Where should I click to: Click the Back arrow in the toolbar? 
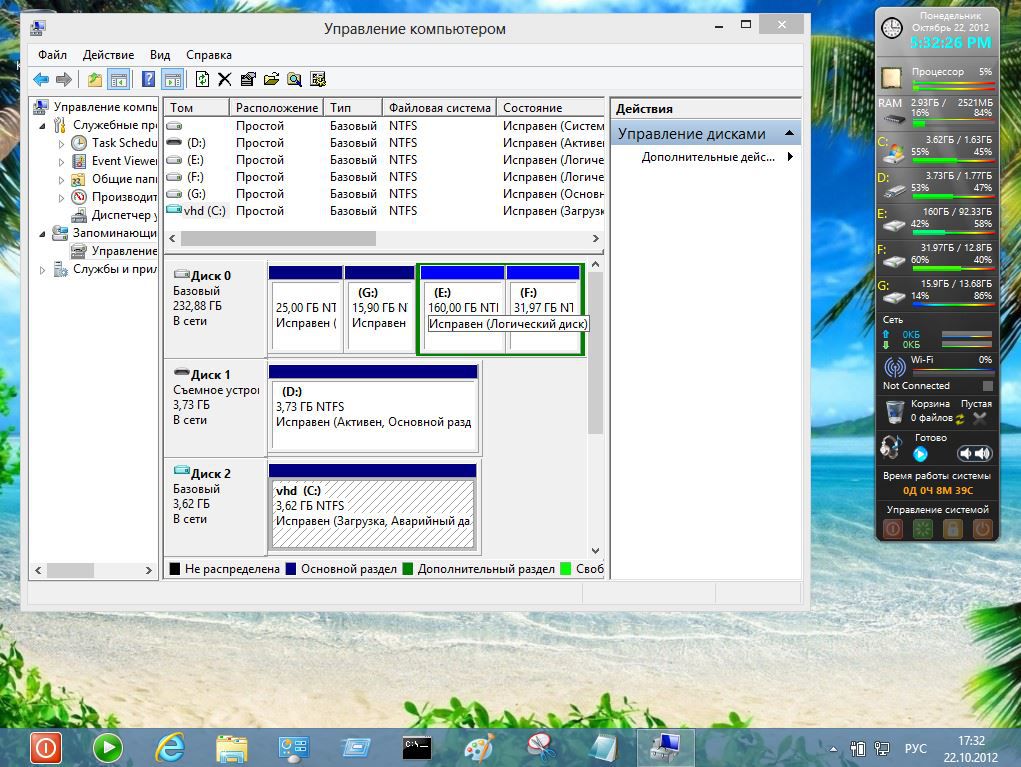point(40,80)
